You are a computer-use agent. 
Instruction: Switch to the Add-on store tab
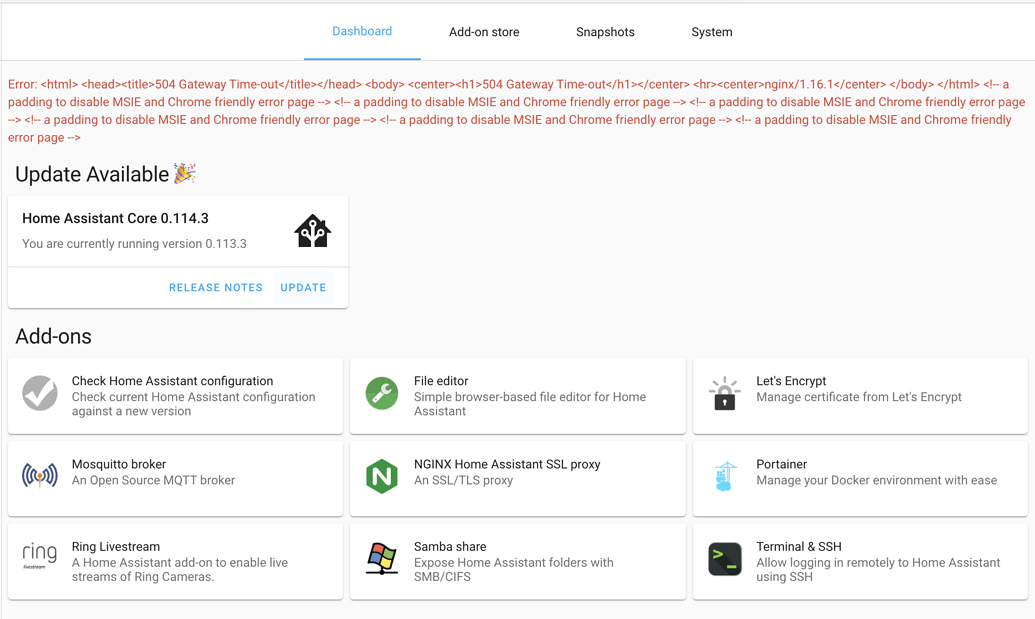[484, 31]
